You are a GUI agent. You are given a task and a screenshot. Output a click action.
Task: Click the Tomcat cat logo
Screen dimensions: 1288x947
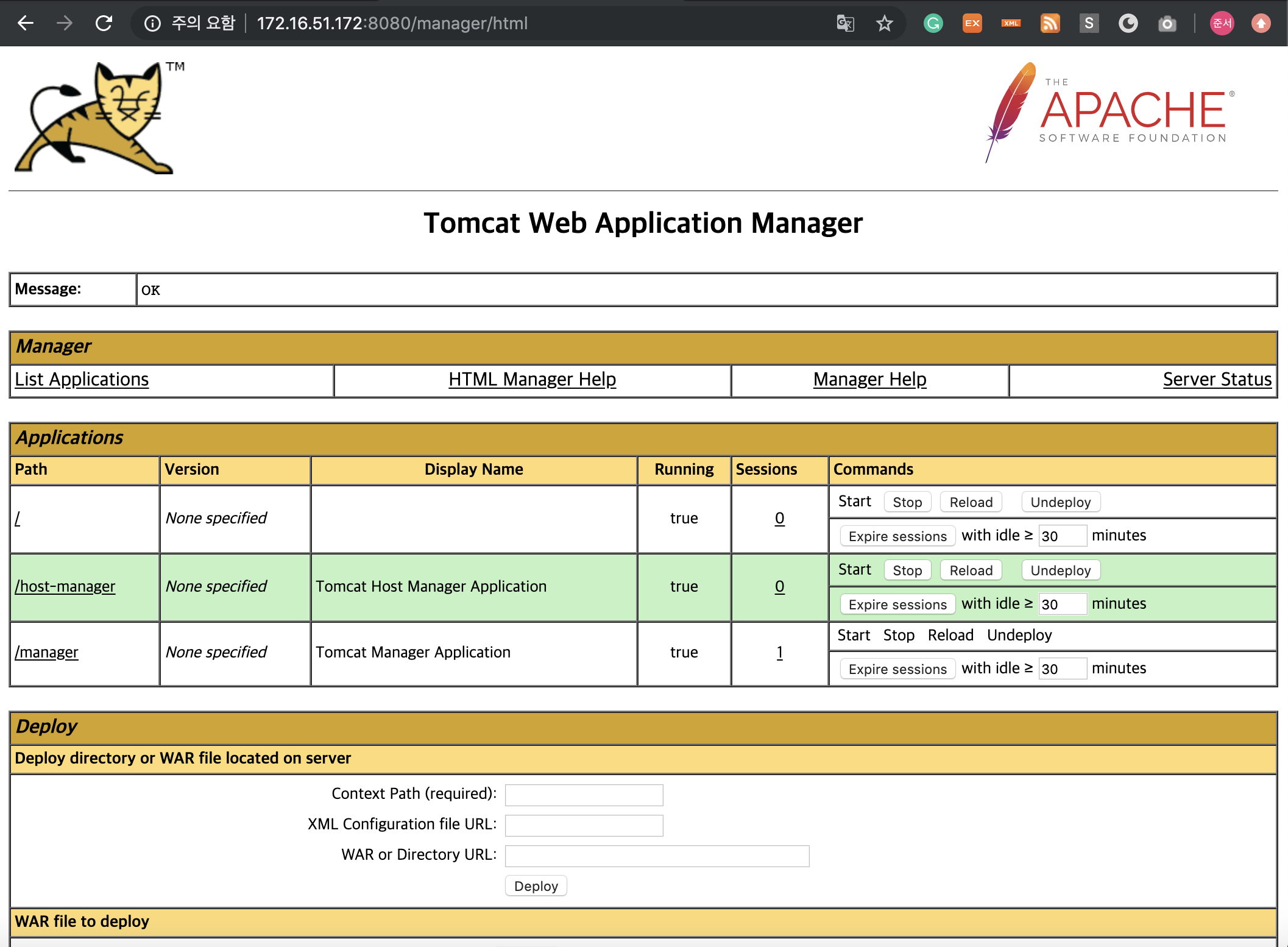point(99,118)
